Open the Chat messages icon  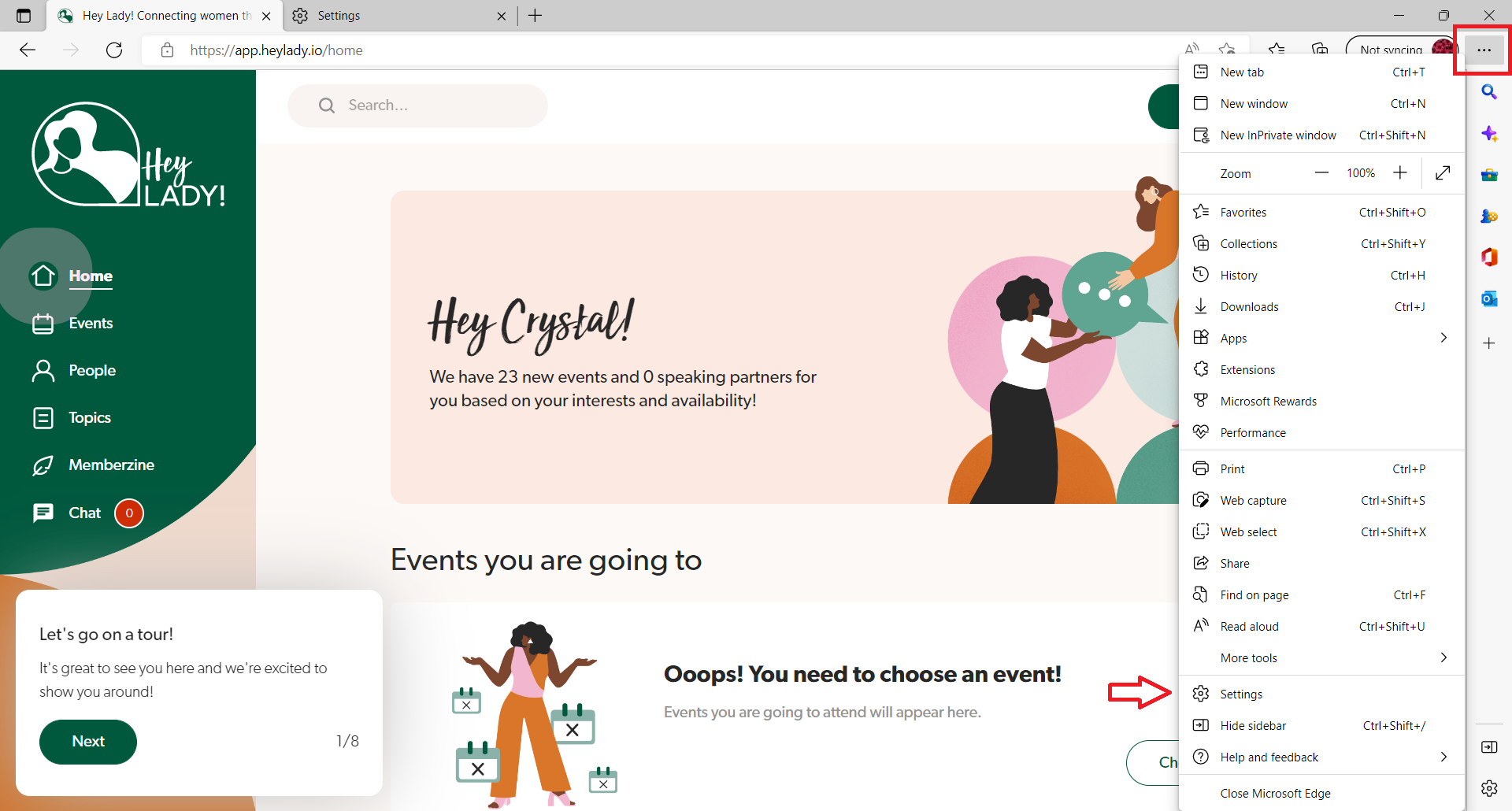[x=43, y=513]
